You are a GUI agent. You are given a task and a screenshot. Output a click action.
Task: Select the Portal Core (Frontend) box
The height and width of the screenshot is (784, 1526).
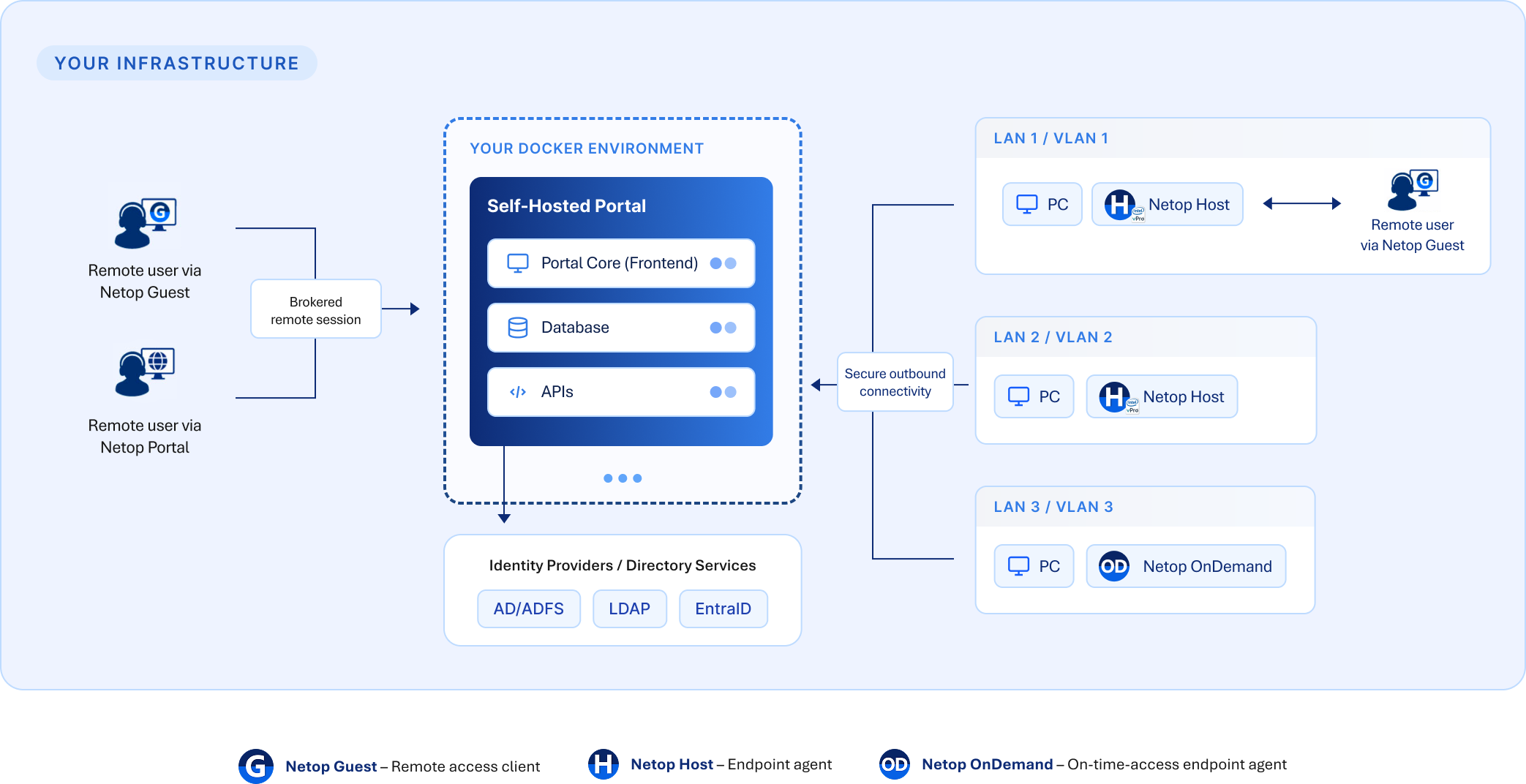click(x=621, y=263)
